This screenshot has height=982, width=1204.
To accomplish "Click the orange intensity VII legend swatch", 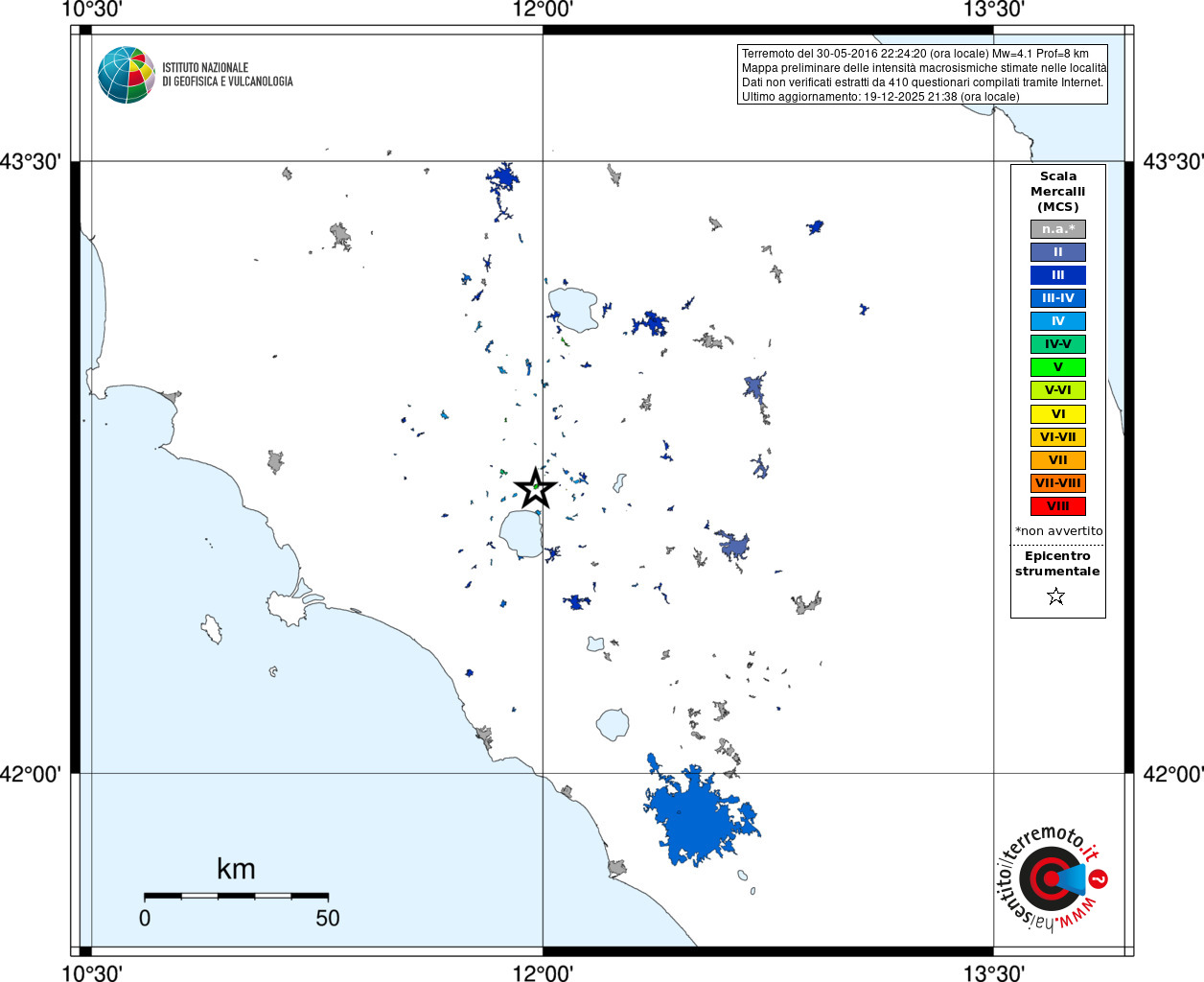I will pyautogui.click(x=1057, y=460).
